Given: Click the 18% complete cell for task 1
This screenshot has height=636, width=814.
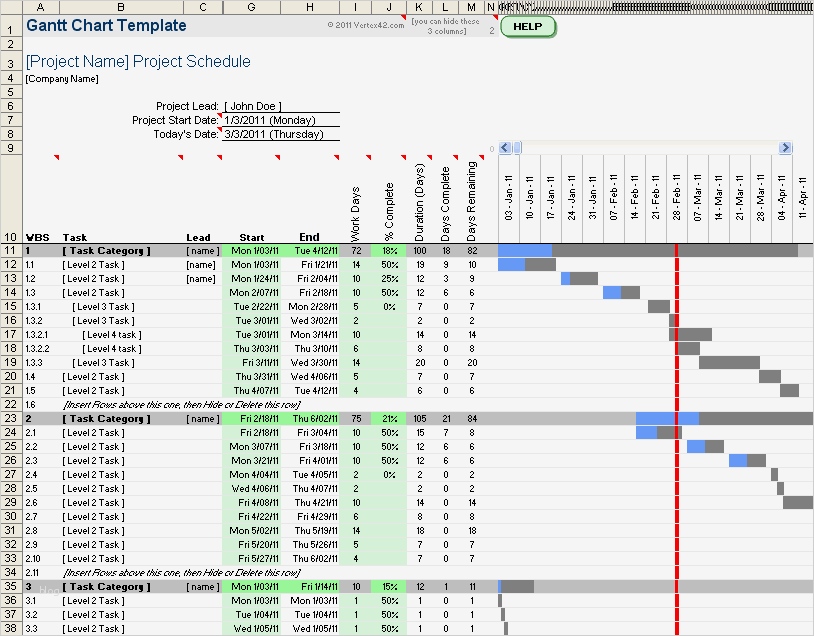Looking at the screenshot, I should (388, 251).
